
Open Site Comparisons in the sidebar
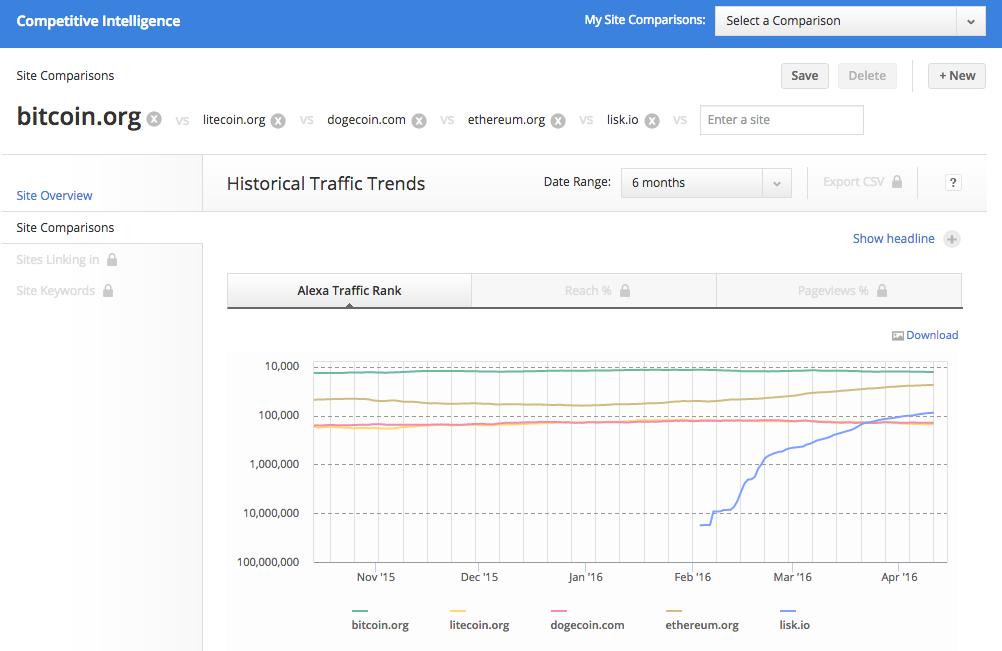65,227
